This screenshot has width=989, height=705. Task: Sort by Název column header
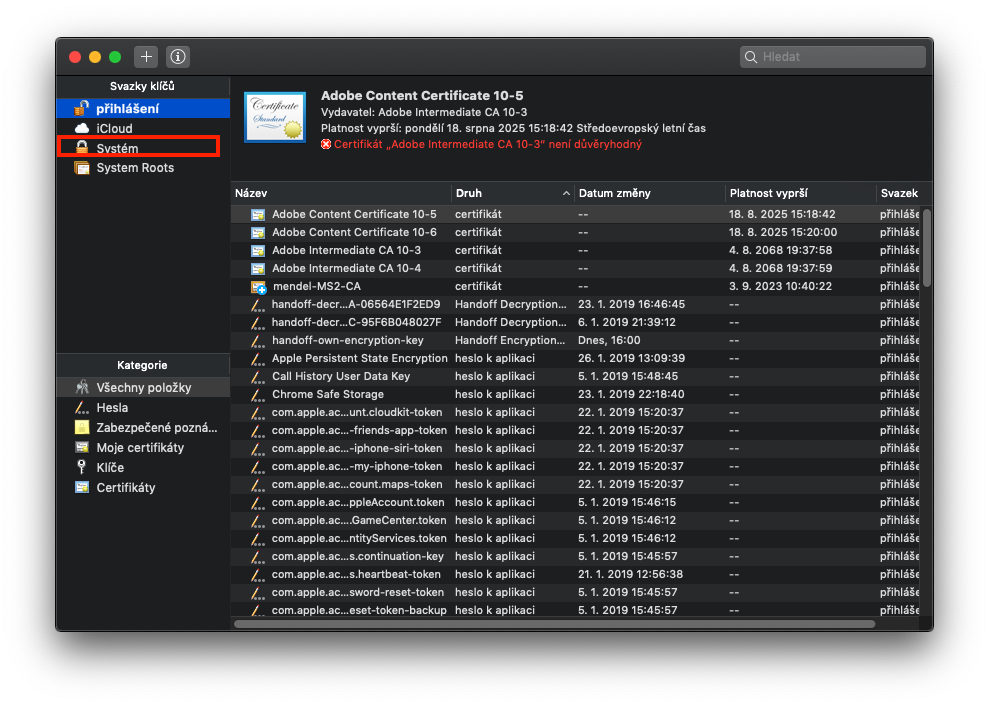(341, 193)
